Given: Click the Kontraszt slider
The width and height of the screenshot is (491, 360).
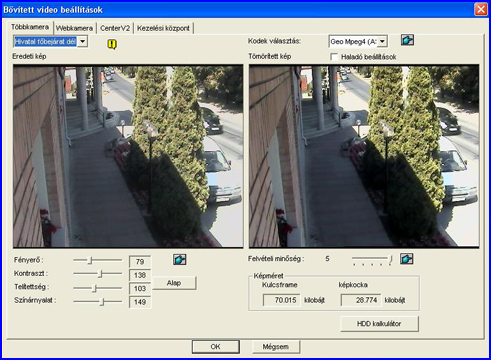Looking at the screenshot, I should (98, 274).
